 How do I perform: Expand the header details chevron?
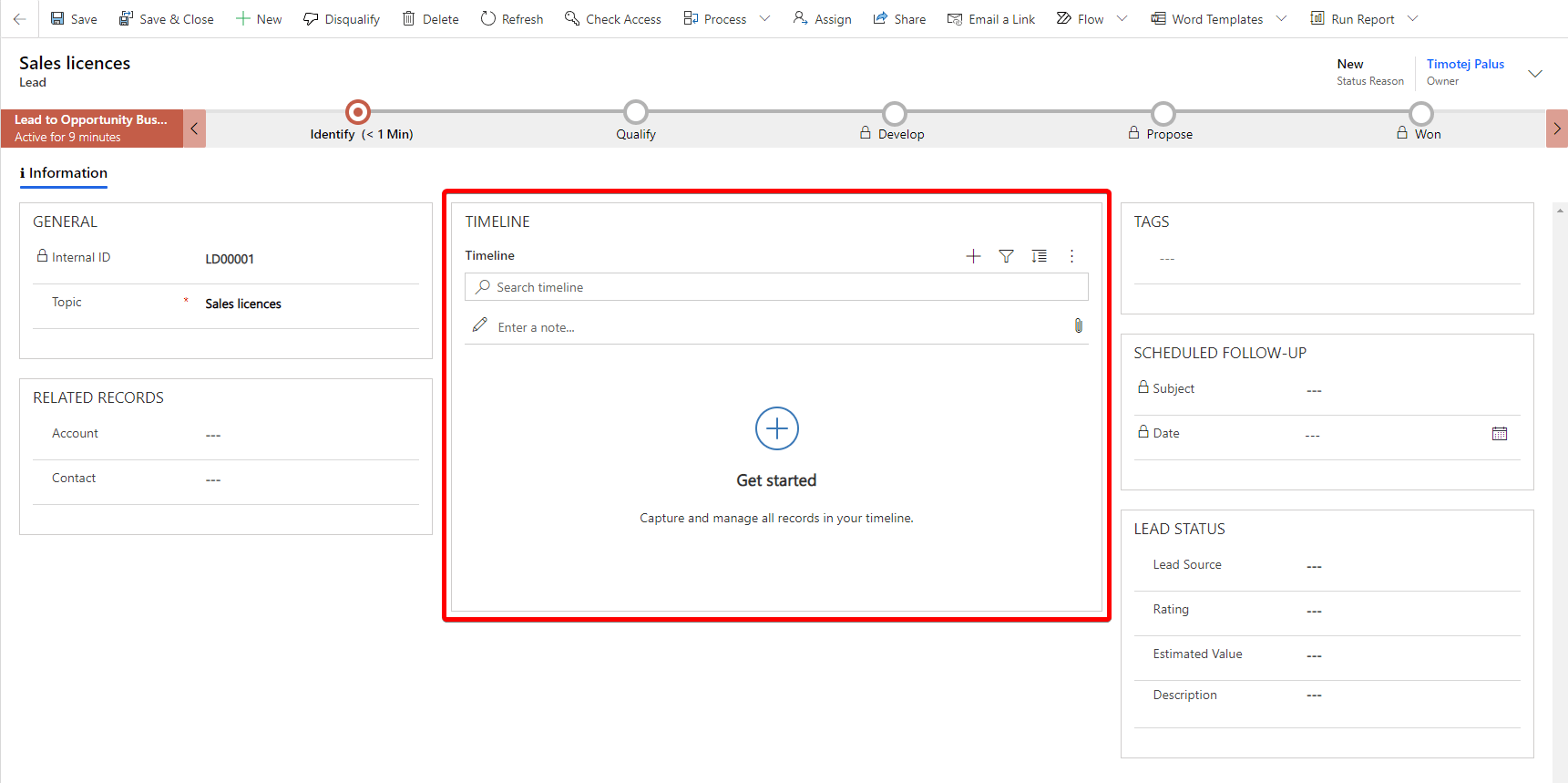[1535, 74]
